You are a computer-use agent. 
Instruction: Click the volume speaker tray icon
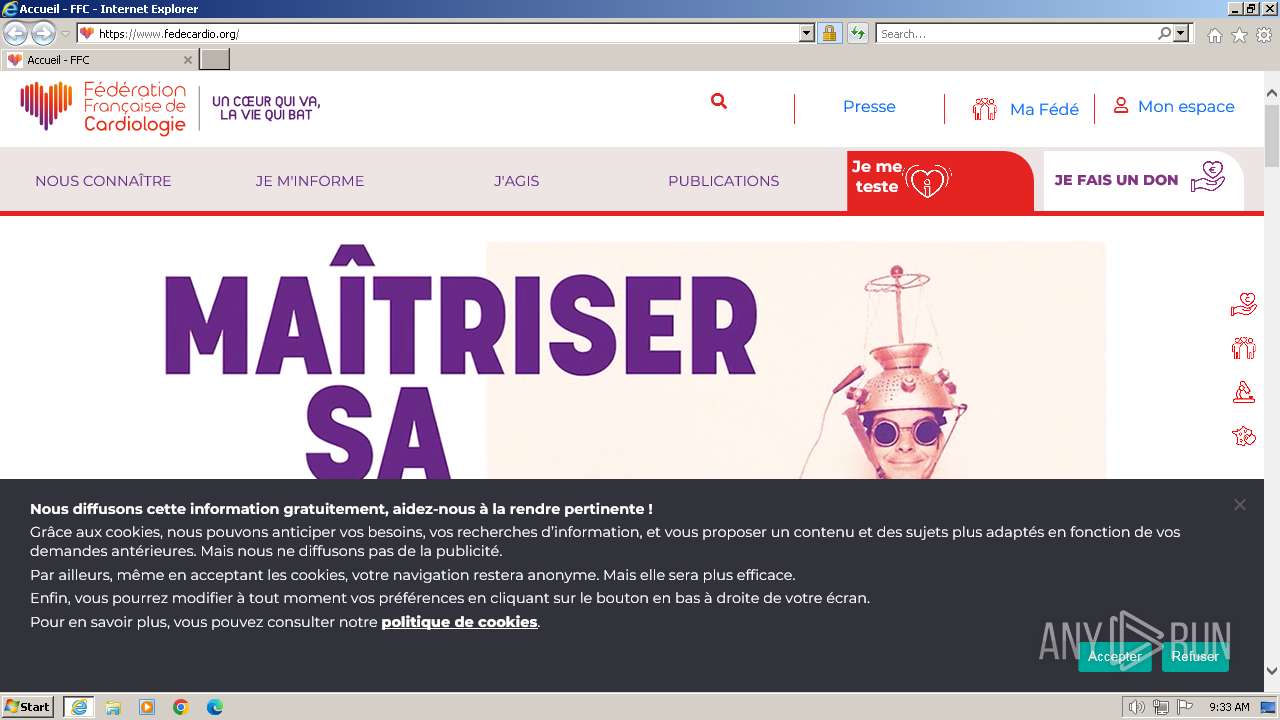(x=1136, y=707)
